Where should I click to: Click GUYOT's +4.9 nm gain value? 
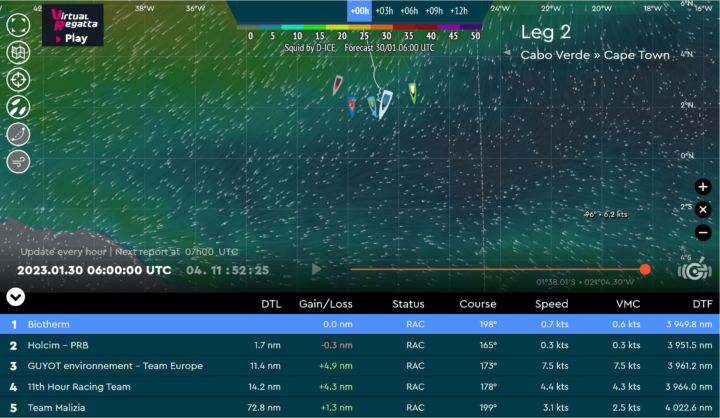pos(336,366)
